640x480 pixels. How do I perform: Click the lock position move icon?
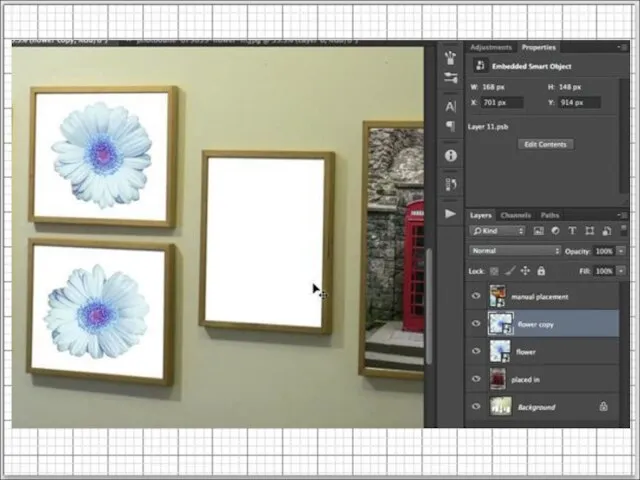pyautogui.click(x=525, y=271)
